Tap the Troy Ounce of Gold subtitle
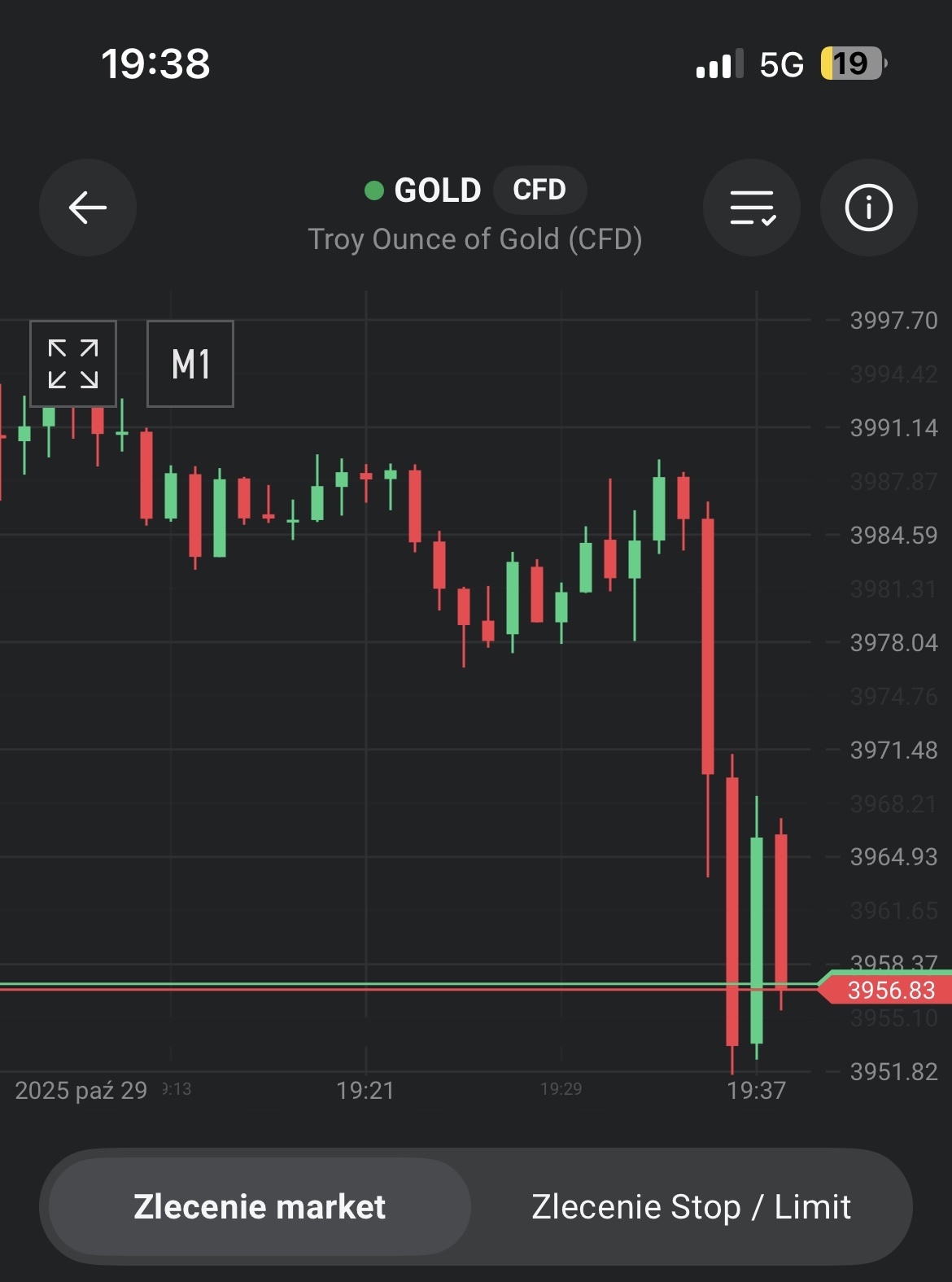 [x=475, y=239]
